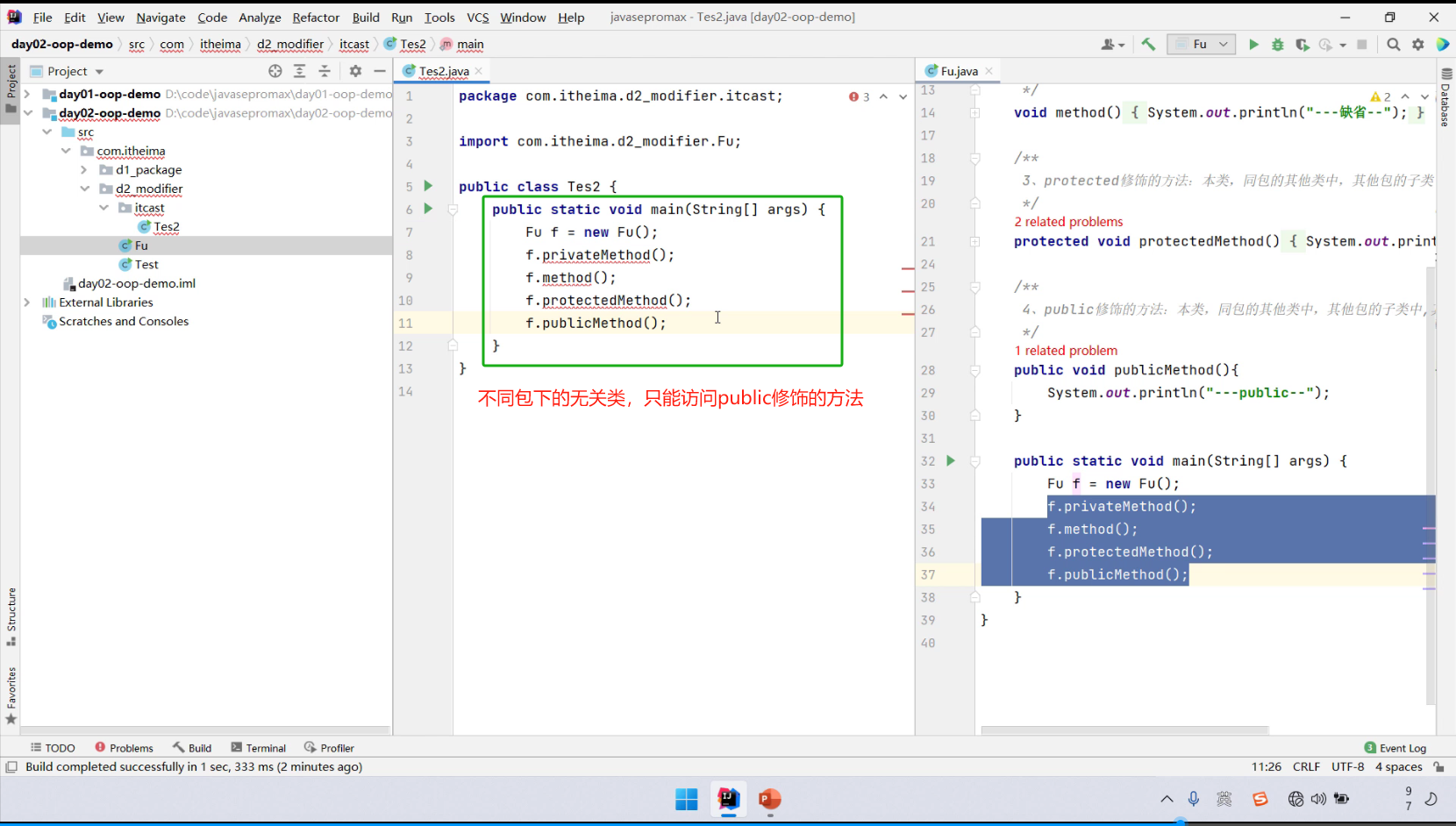
Task: Toggle the Project tool window strip button
Action: point(11,89)
